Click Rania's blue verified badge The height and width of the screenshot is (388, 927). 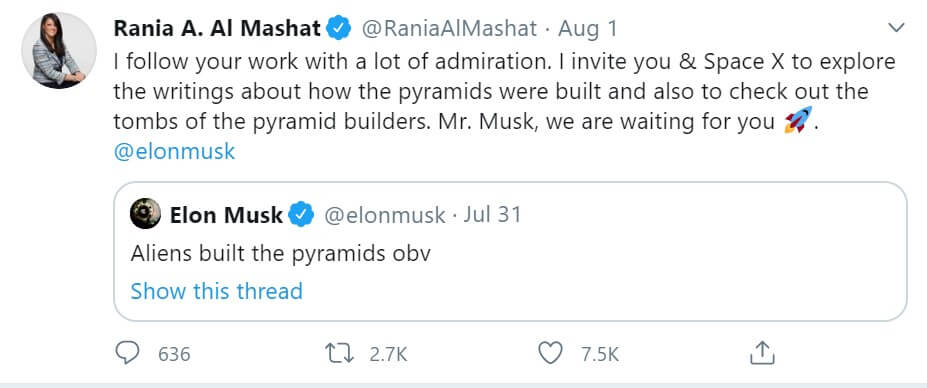(x=339, y=28)
